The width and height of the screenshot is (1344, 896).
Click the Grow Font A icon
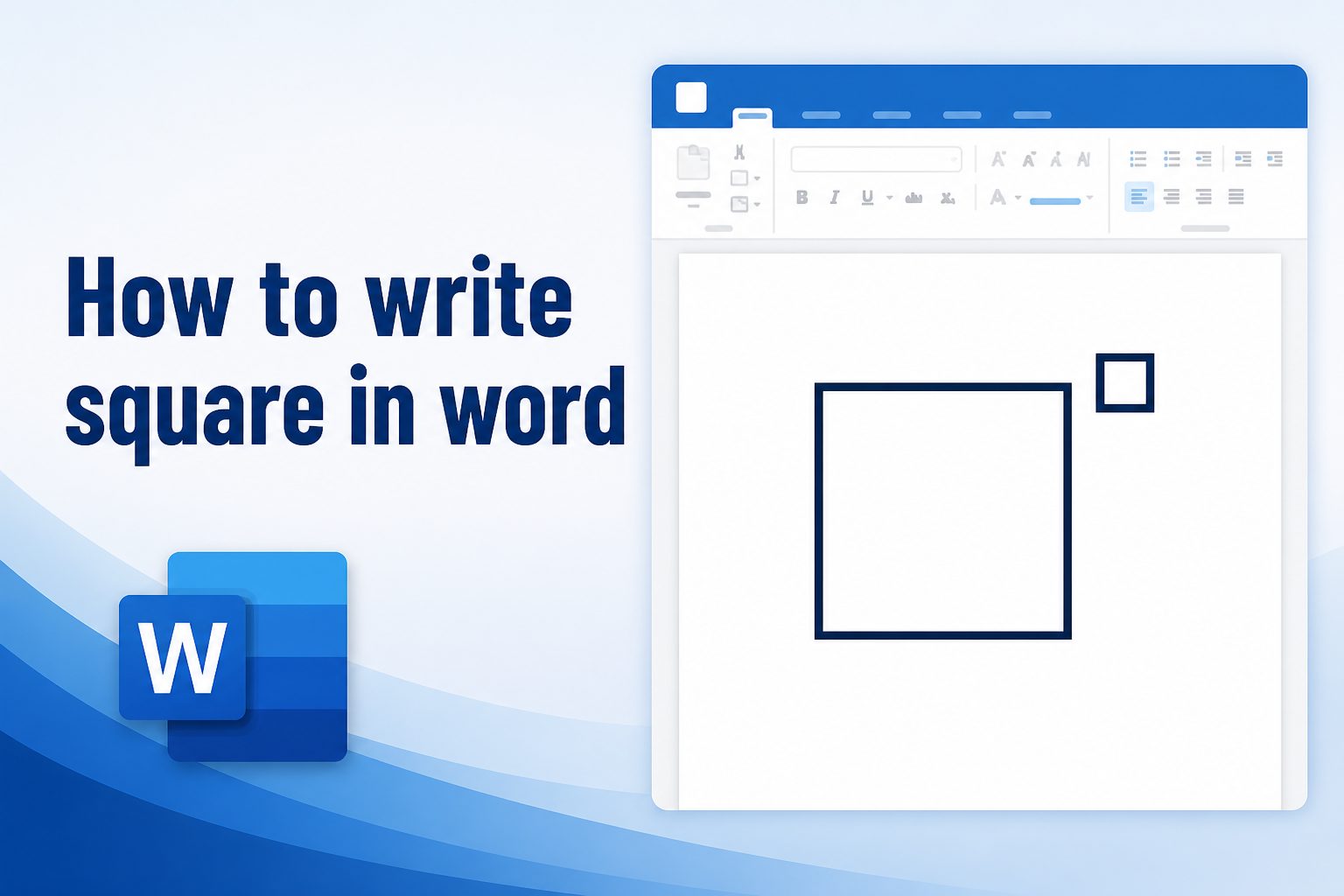(x=997, y=159)
